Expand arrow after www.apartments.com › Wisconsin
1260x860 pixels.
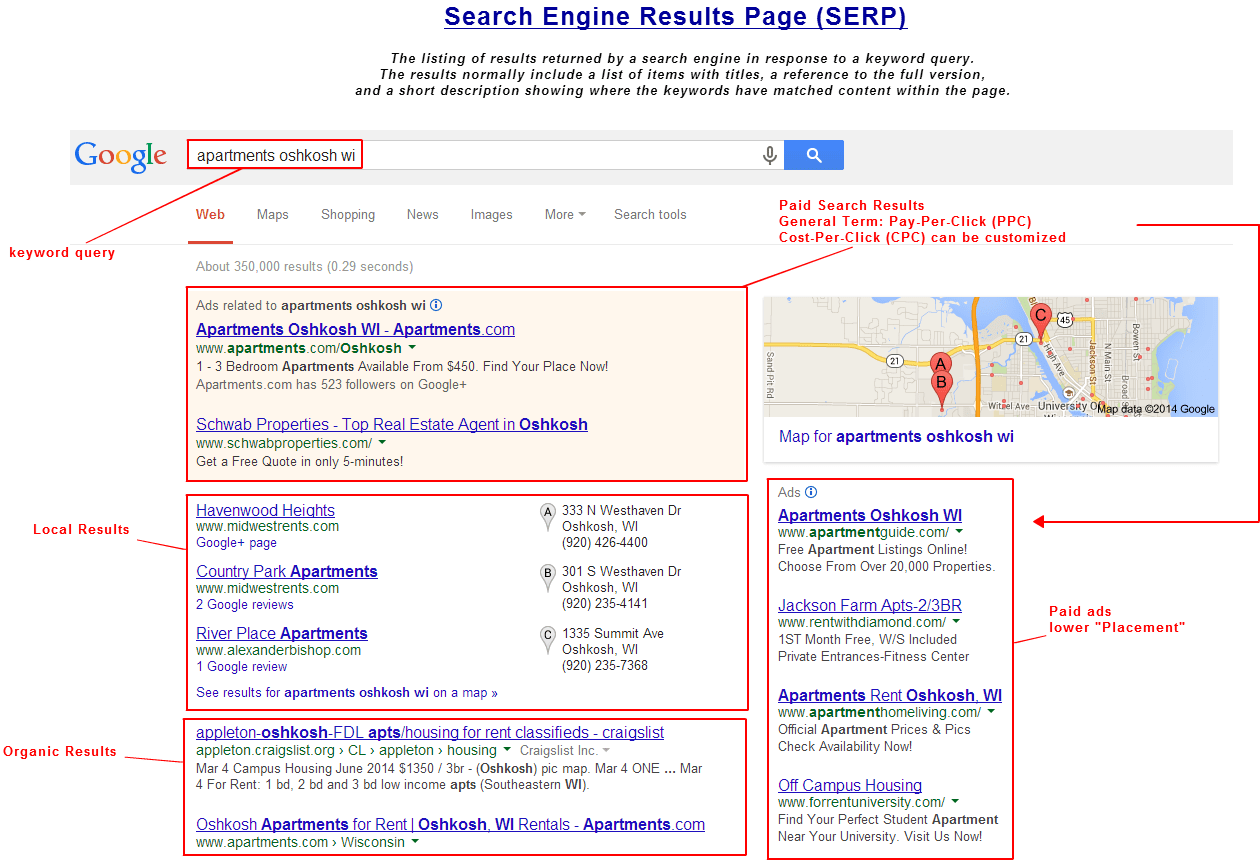pyautogui.click(x=415, y=842)
